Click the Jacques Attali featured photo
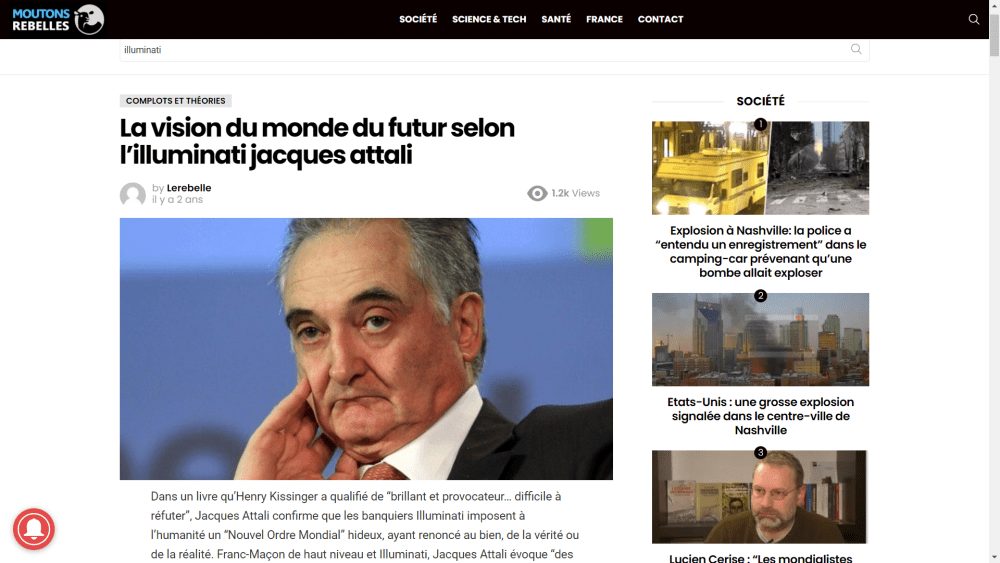This screenshot has height=563, width=1000. tap(366, 349)
